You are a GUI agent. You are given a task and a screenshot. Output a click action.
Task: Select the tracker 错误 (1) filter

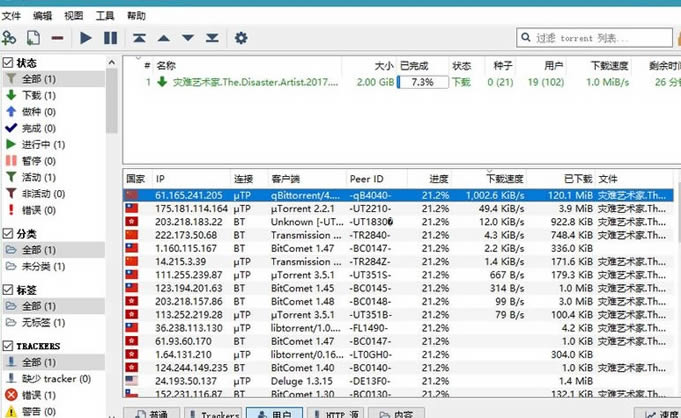pyautogui.click(x=54, y=395)
